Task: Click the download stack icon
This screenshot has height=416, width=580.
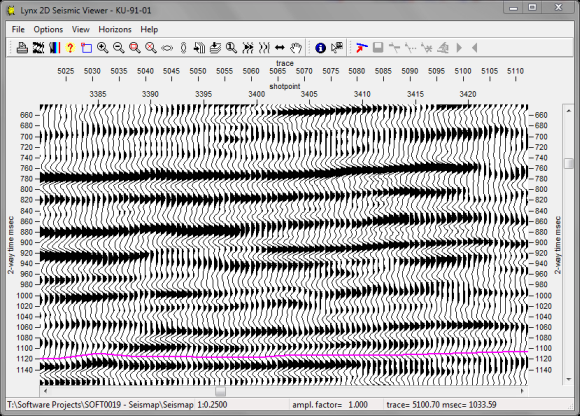Action: pyautogui.click(x=215, y=48)
